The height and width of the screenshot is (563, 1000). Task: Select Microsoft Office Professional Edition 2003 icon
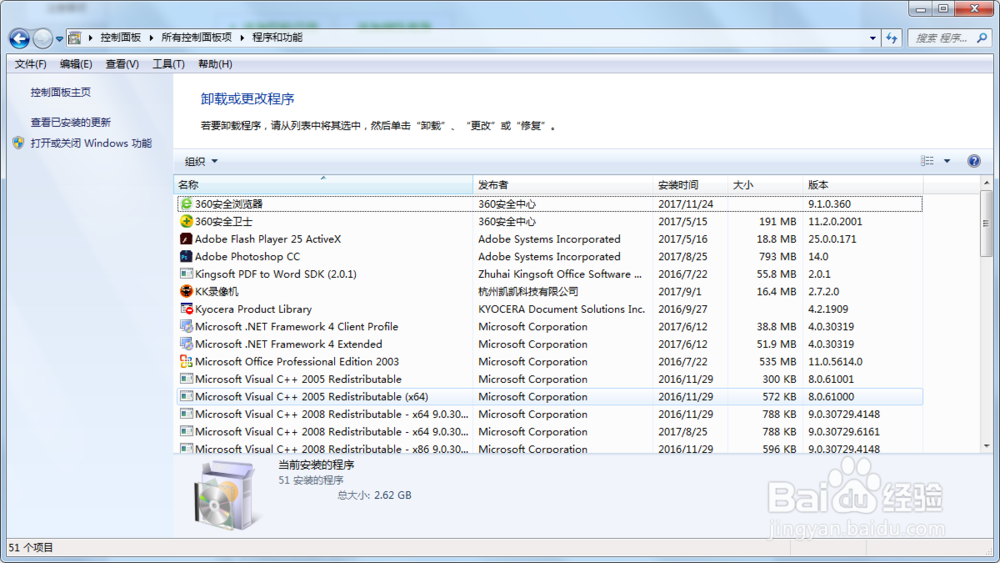click(x=186, y=362)
